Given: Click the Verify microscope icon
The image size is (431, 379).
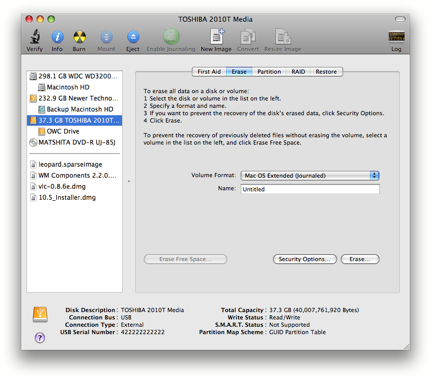Looking at the screenshot, I should coord(35,36).
